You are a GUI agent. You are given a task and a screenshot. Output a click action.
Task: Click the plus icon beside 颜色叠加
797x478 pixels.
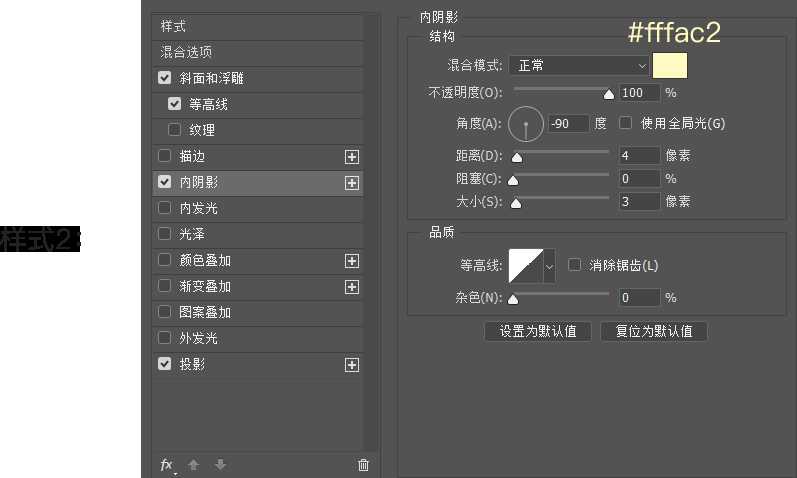[x=351, y=261]
